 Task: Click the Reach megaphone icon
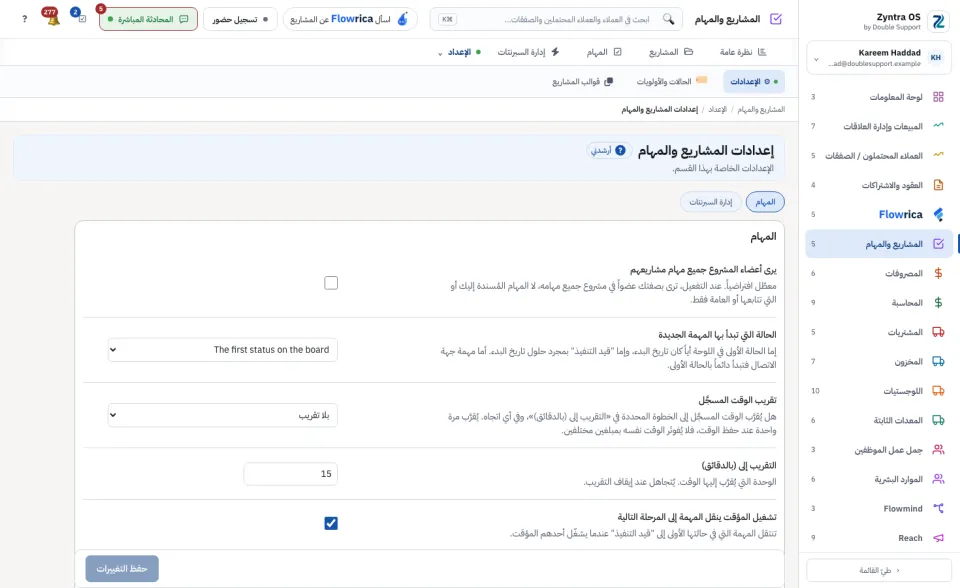point(938,538)
